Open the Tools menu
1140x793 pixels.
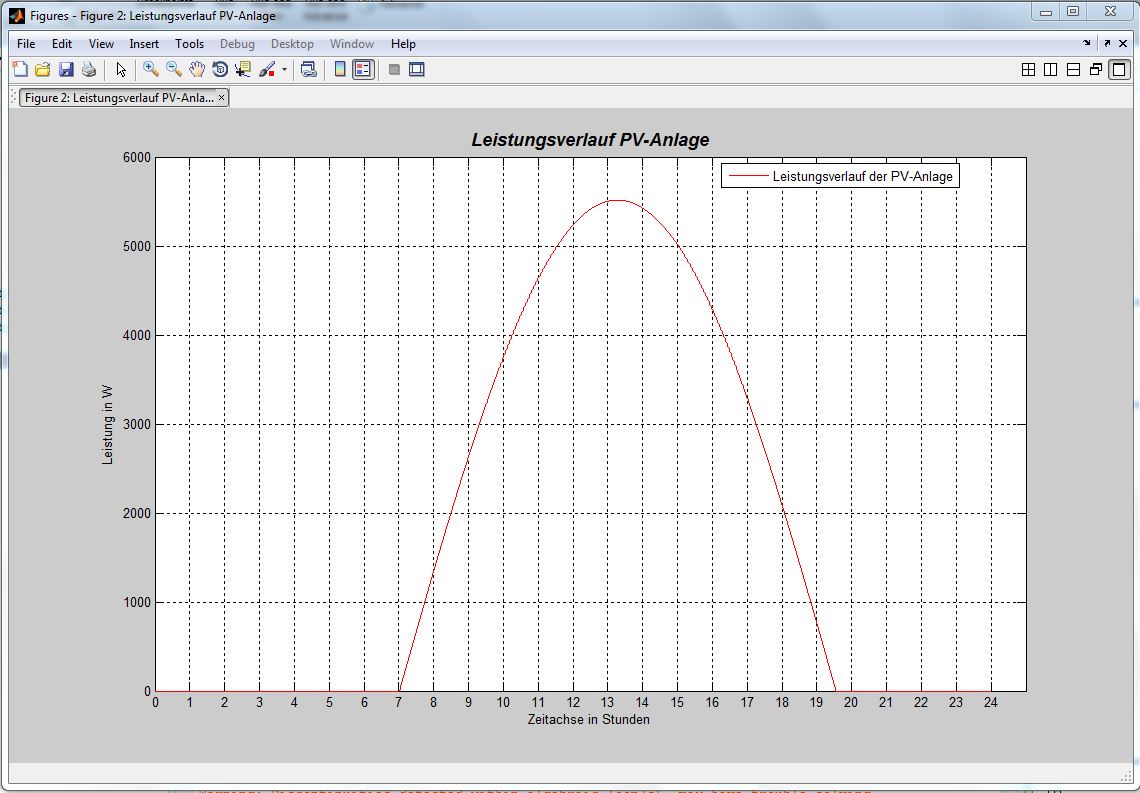189,44
